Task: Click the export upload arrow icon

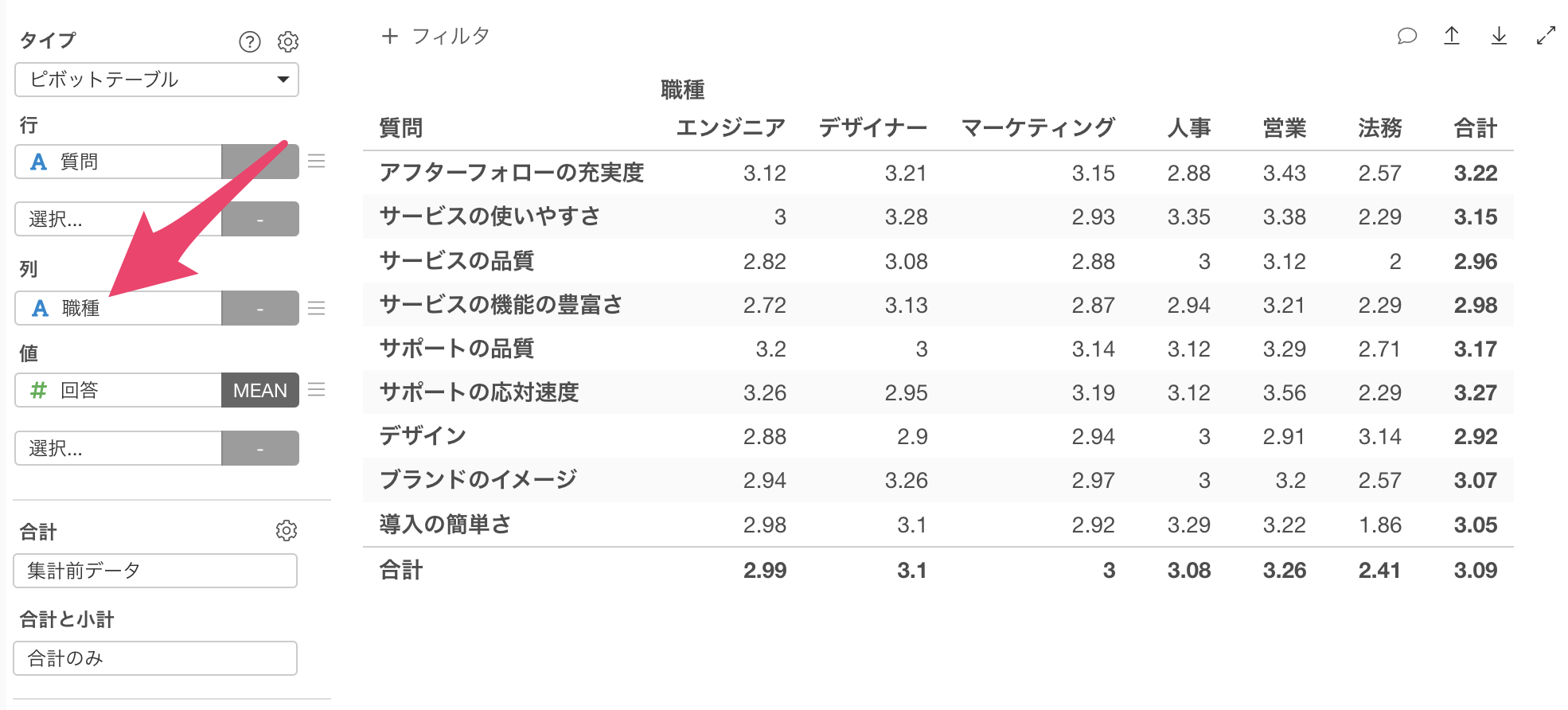Action: (x=1452, y=36)
